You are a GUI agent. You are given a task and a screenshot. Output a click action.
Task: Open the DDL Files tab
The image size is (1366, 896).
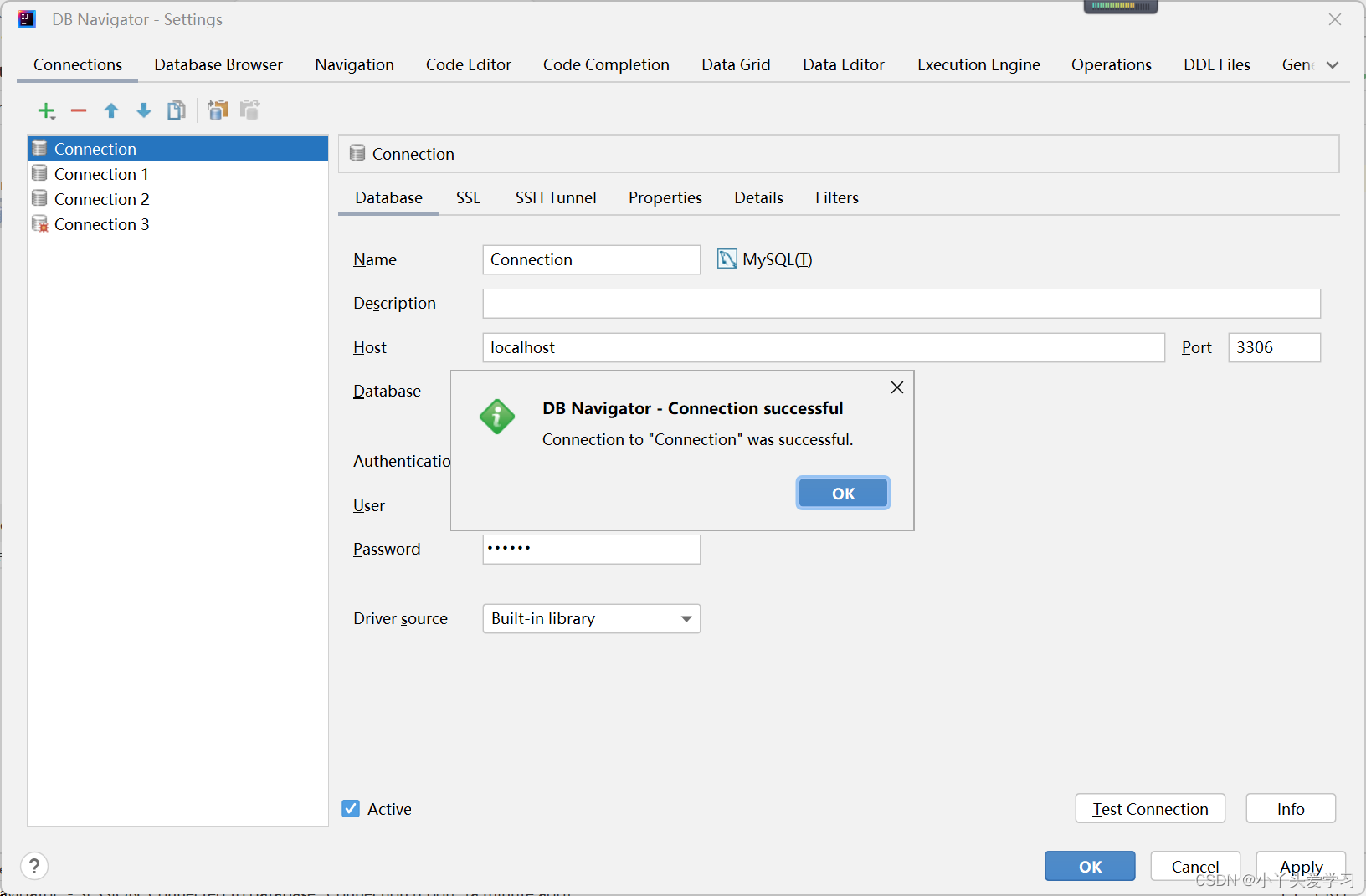[1217, 65]
